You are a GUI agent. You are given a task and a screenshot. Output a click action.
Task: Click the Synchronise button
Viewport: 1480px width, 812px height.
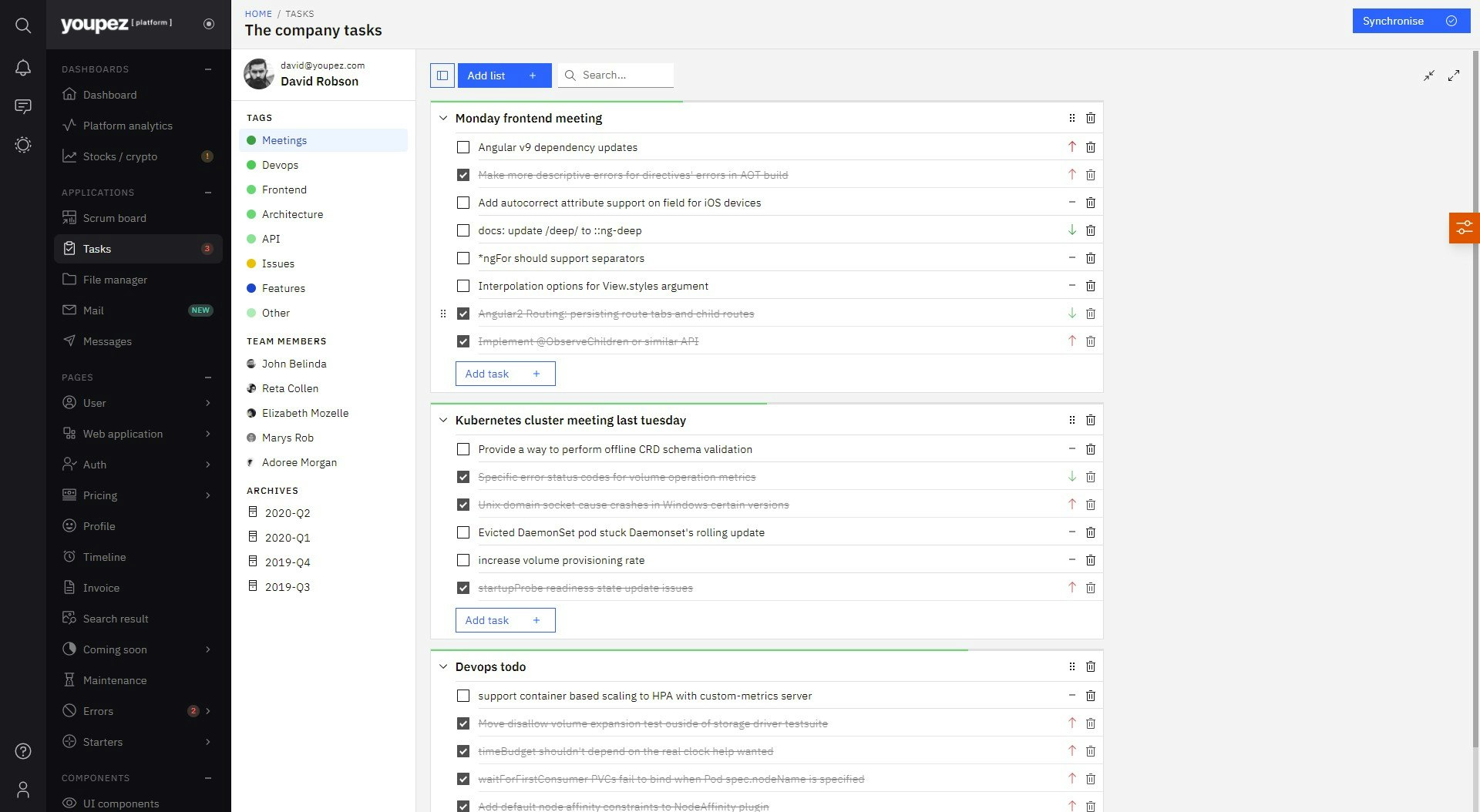1410,21
